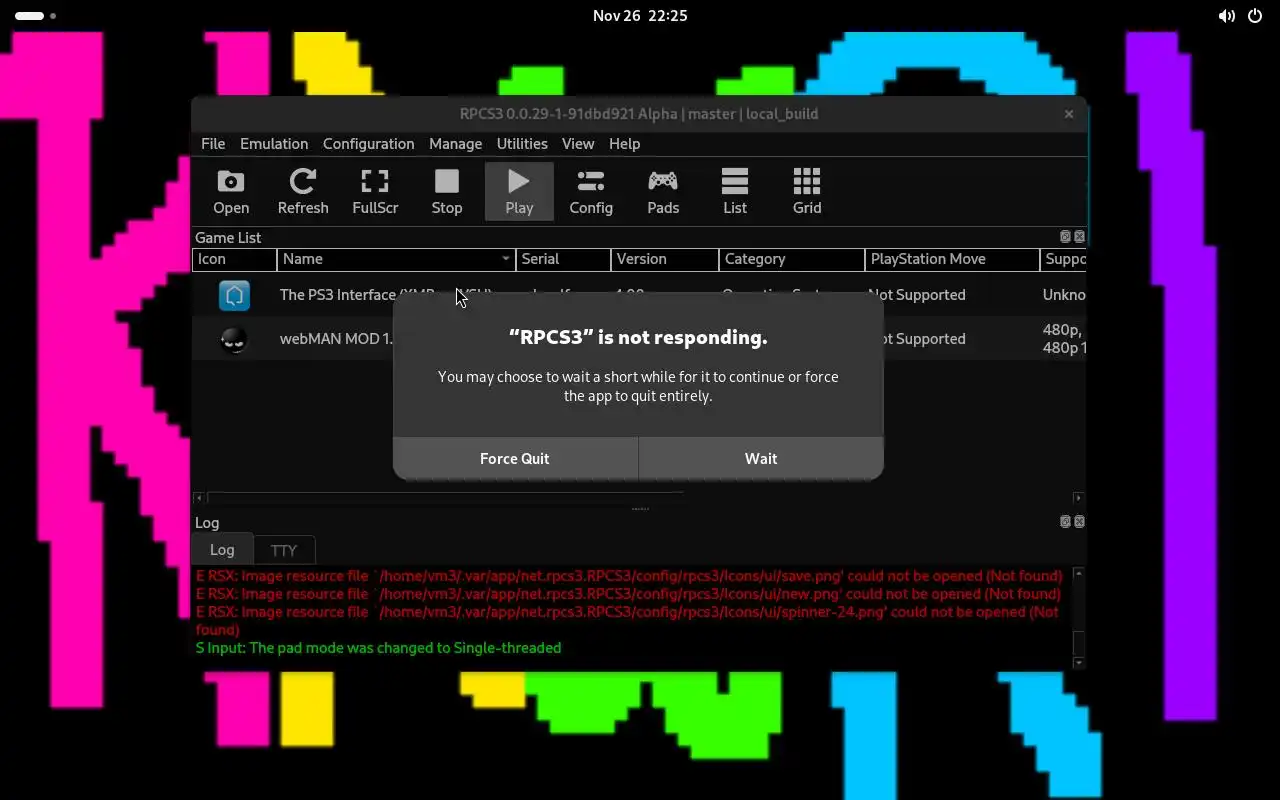Click the Open toolbar icon
This screenshot has height=800, width=1280.
231,191
